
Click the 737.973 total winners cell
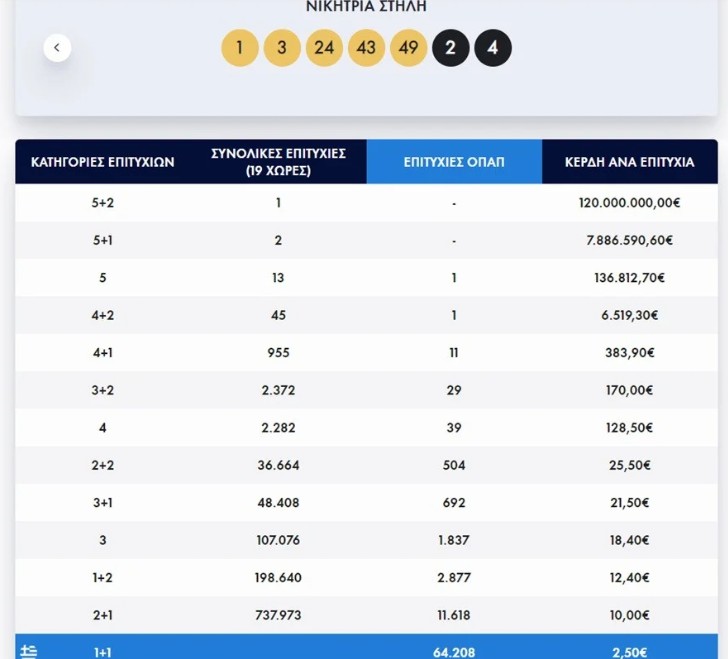click(278, 615)
